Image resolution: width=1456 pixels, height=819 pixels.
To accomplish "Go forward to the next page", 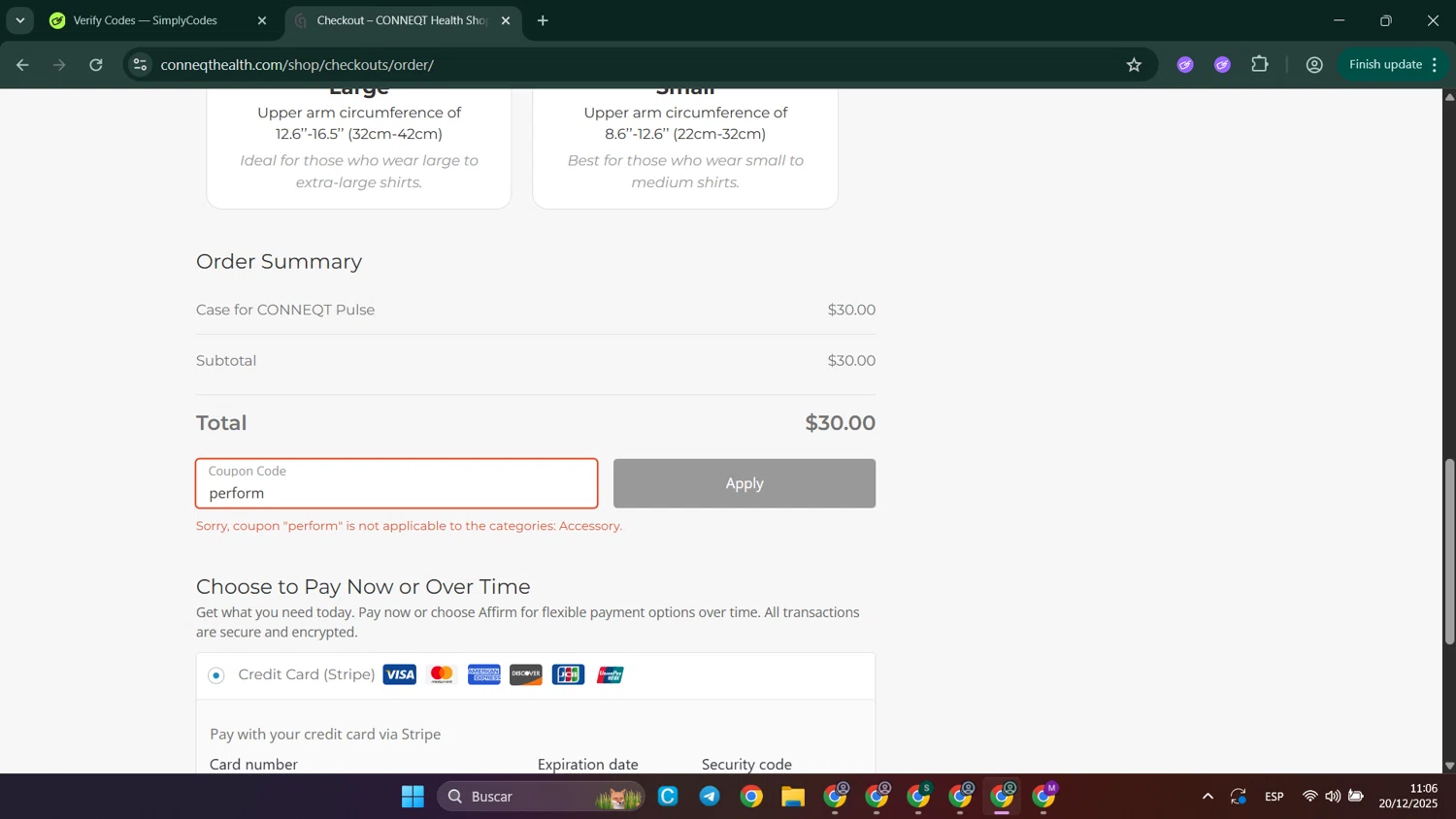I will point(59,65).
